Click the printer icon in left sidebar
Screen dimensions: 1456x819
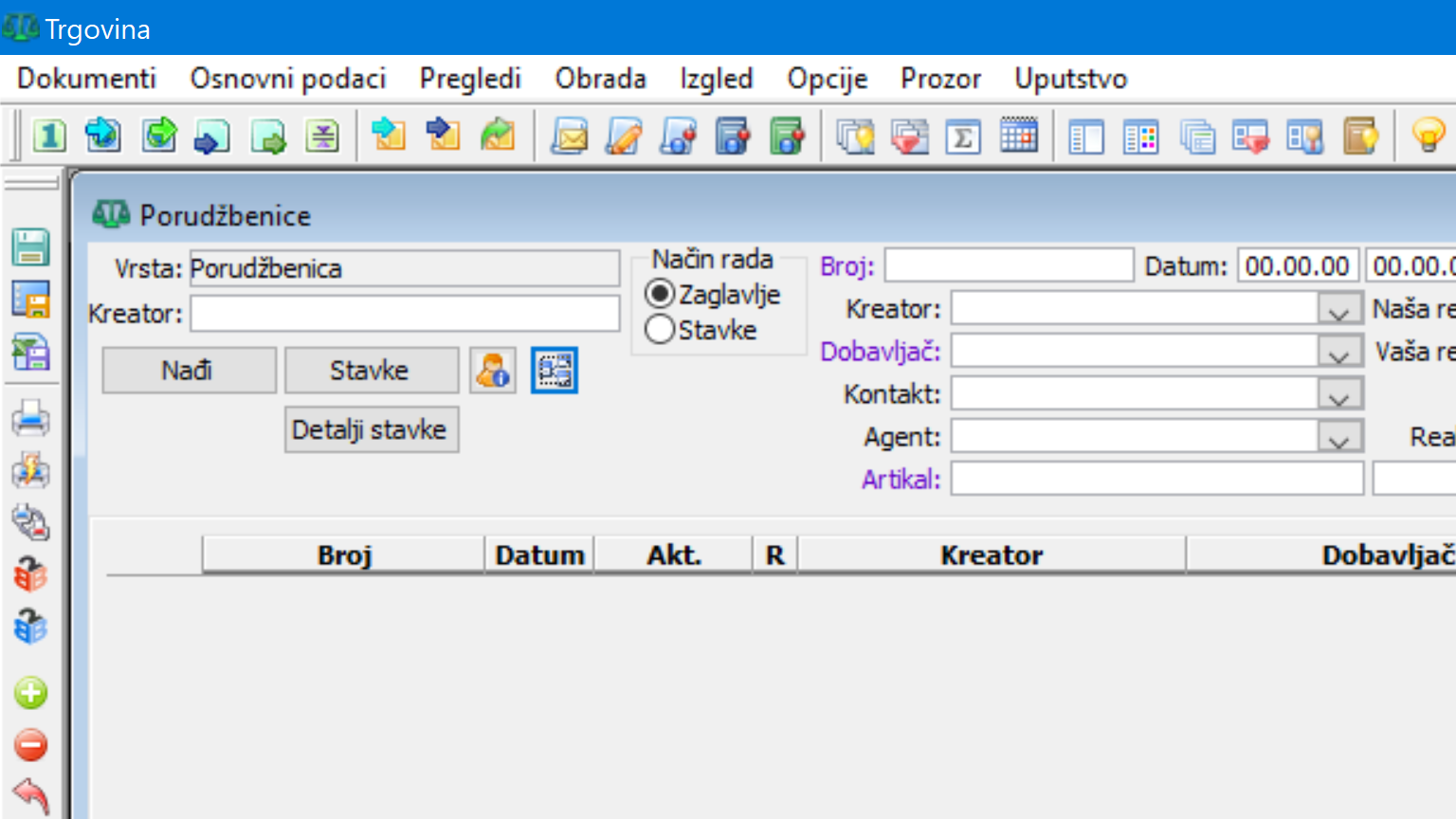click(31, 418)
